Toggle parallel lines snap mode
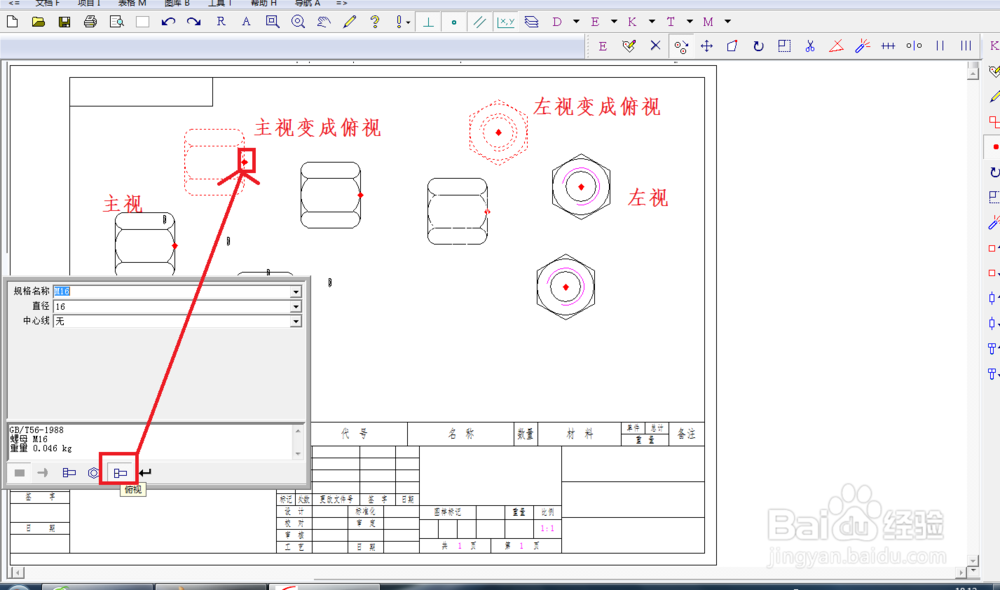 tap(480, 22)
